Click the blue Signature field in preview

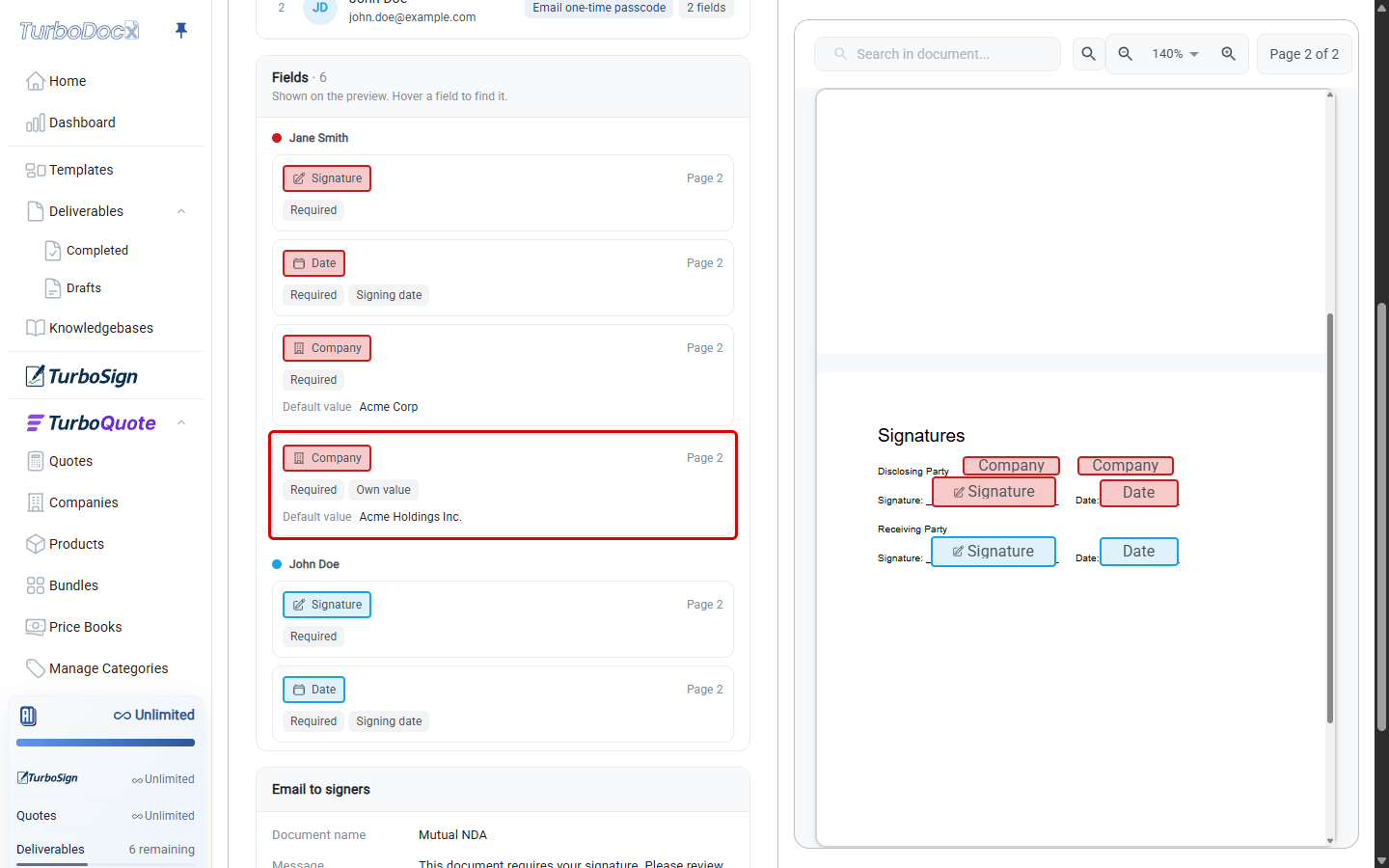pos(994,552)
